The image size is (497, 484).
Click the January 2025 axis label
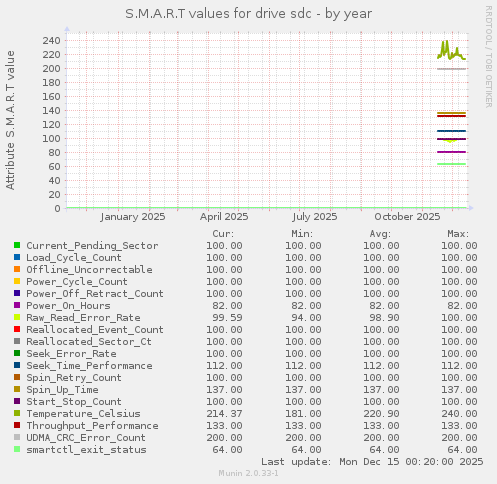pos(133,217)
